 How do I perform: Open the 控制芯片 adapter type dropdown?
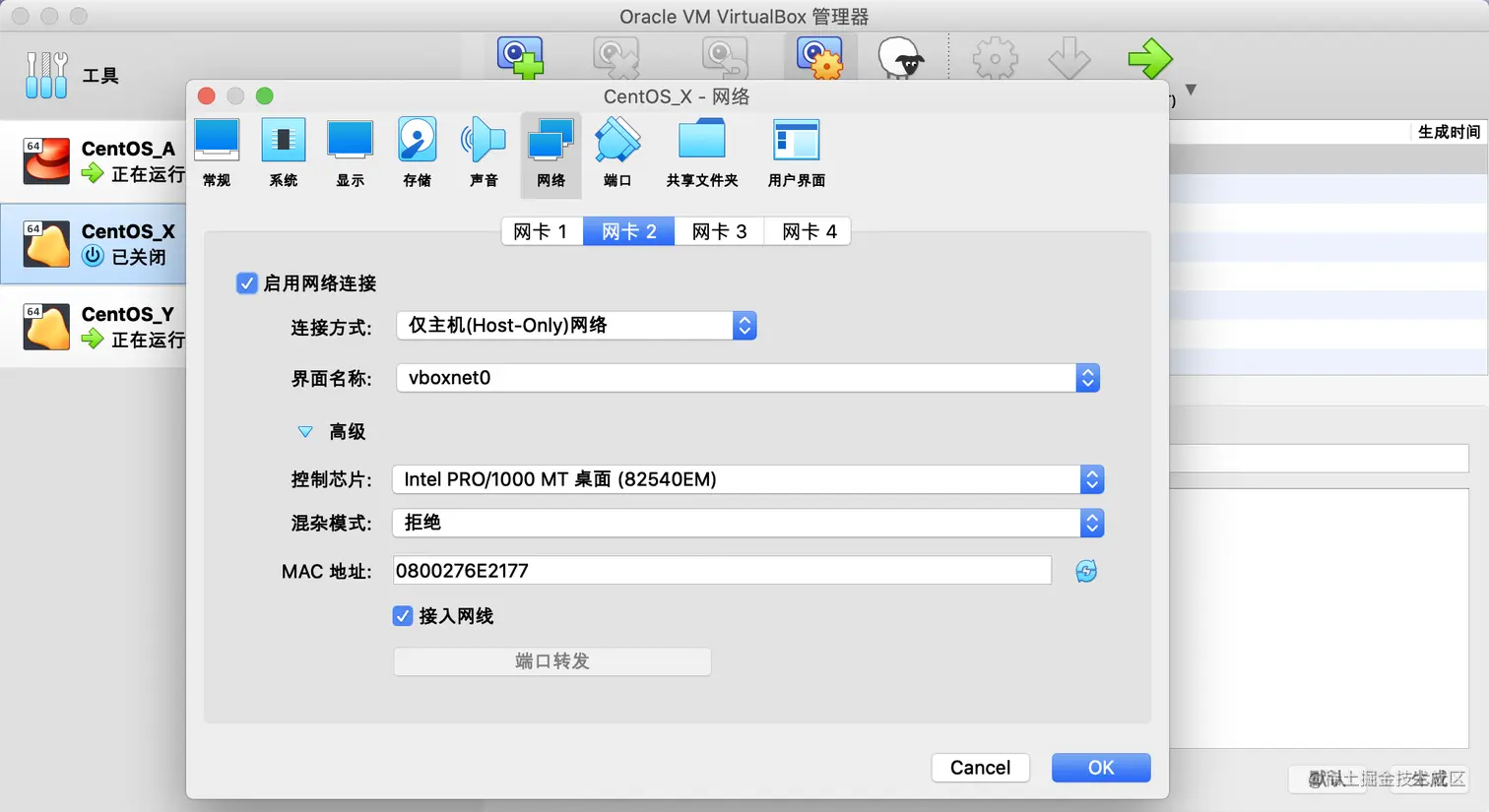pos(747,479)
